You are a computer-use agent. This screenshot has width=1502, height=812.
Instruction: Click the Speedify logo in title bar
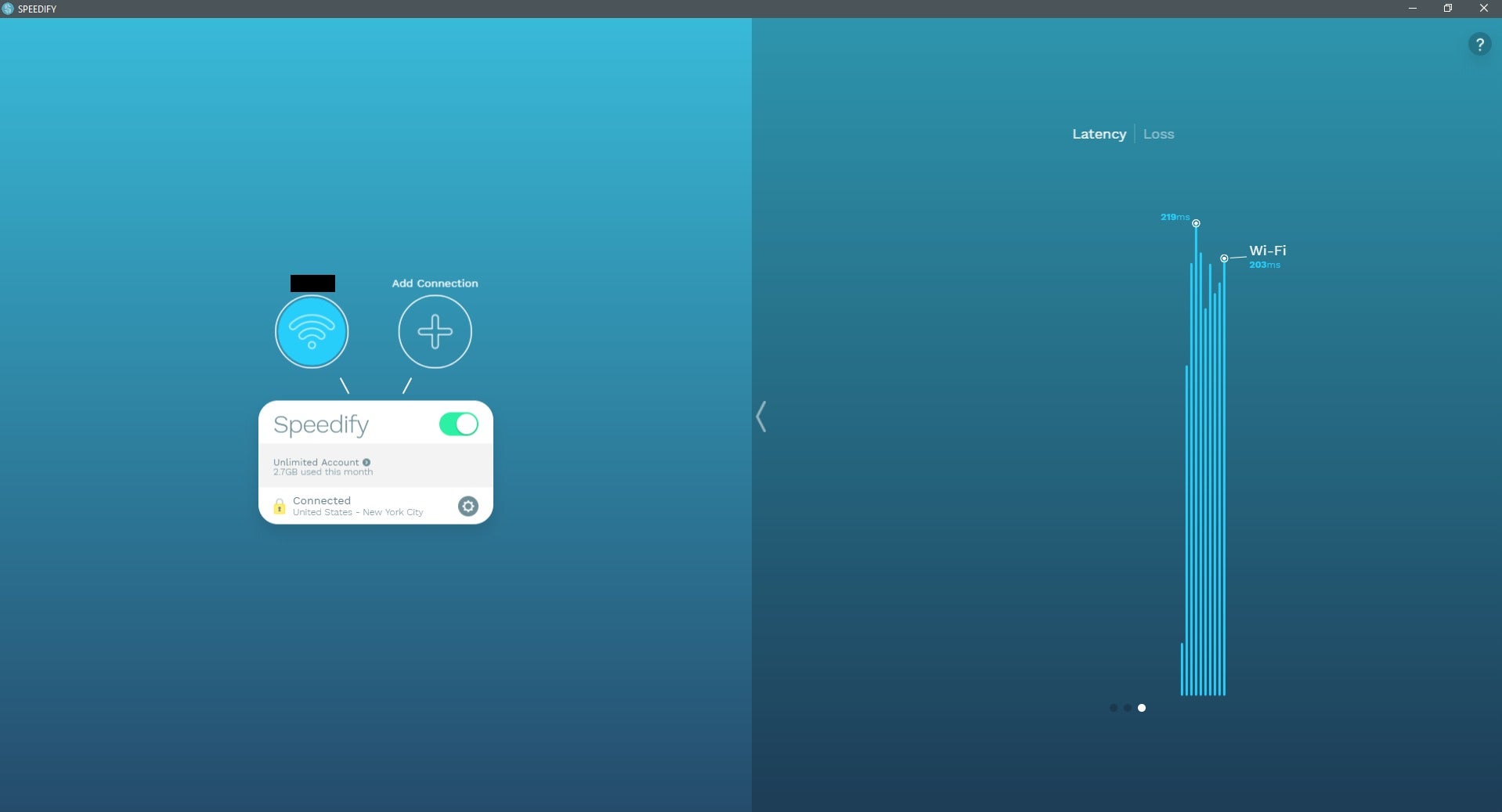pyautogui.click(x=8, y=9)
